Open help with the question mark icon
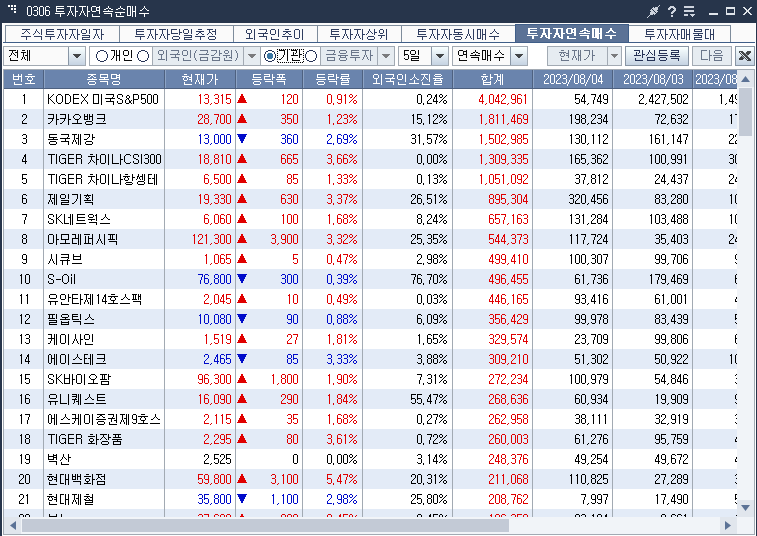The height and width of the screenshot is (536, 757). tap(672, 11)
